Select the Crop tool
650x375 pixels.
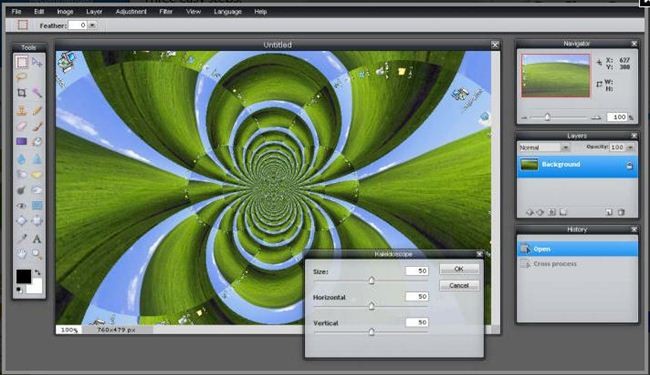tap(22, 92)
